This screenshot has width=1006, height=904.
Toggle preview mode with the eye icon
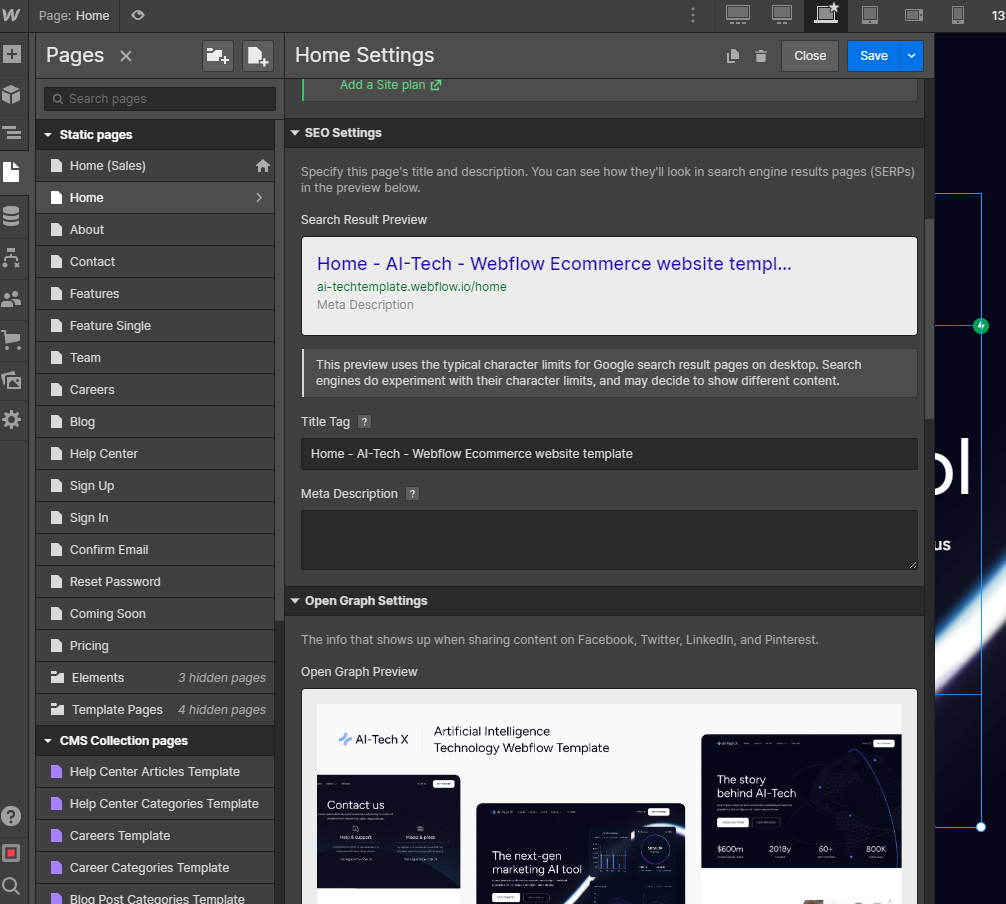point(137,16)
